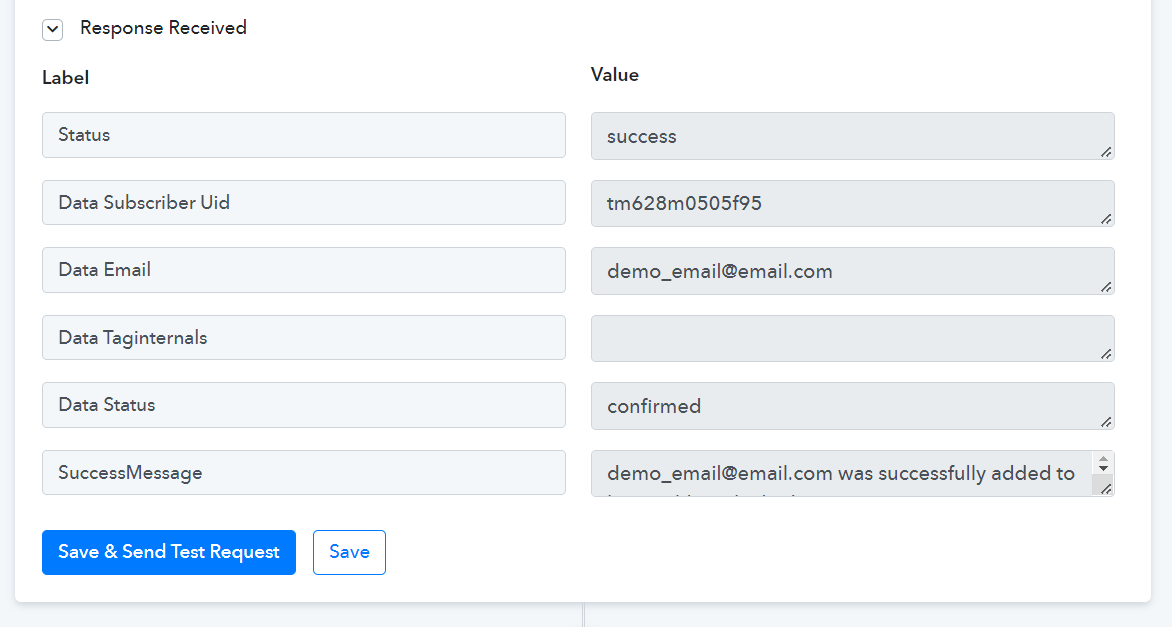Screen dimensions: 1172x627
Task: Click the Data Email label field
Action: [303, 270]
